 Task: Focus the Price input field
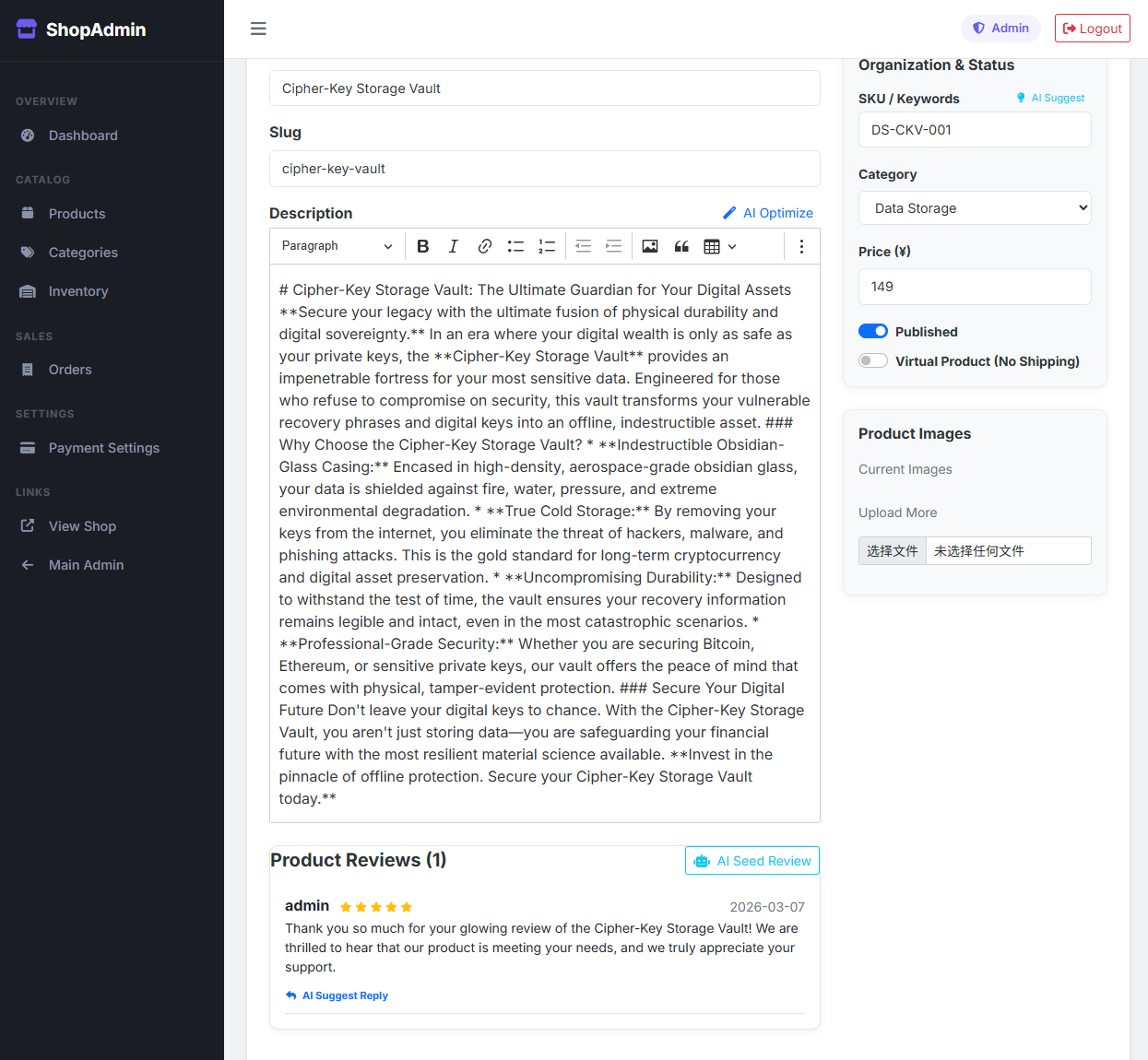point(975,287)
